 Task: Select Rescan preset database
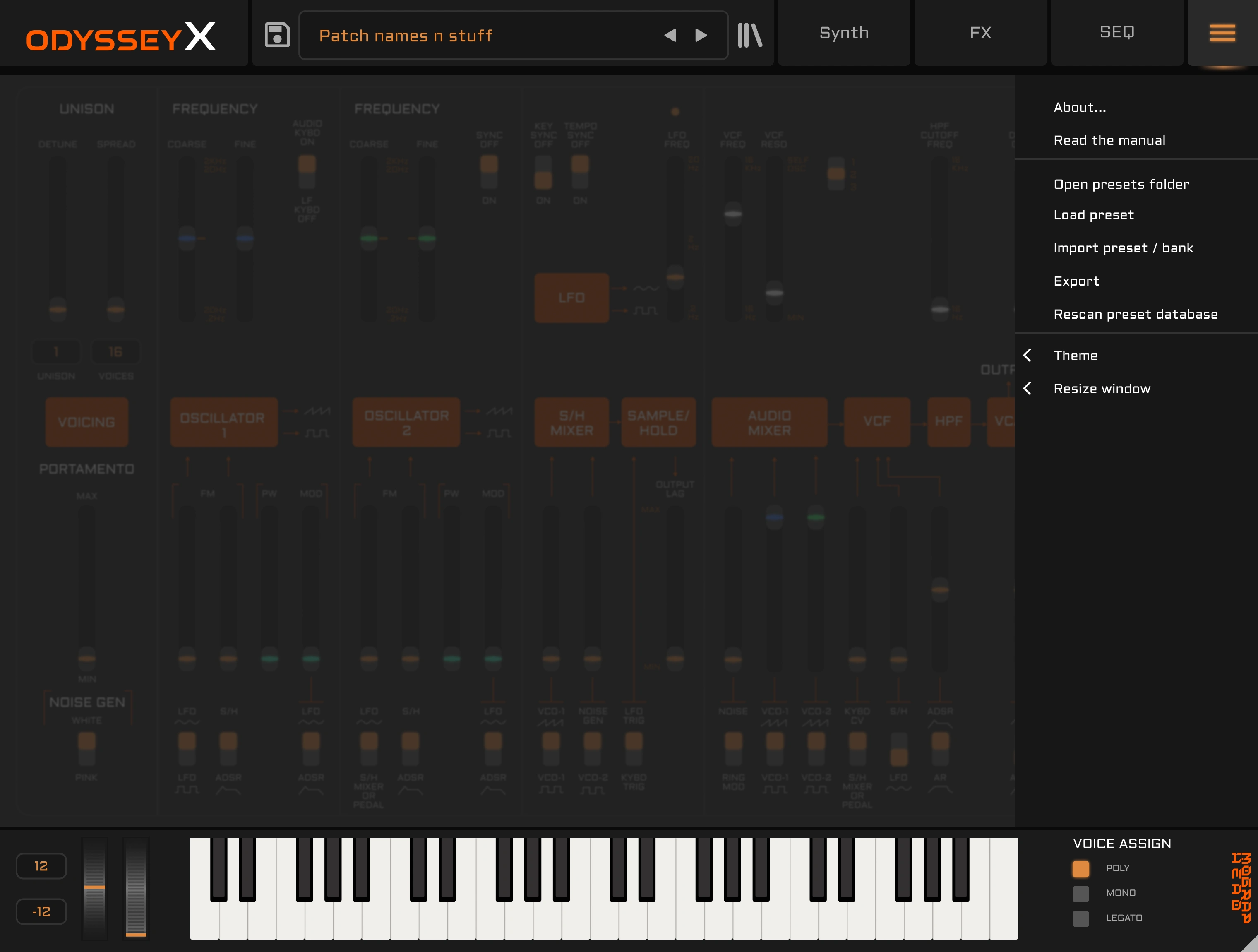coord(1136,314)
